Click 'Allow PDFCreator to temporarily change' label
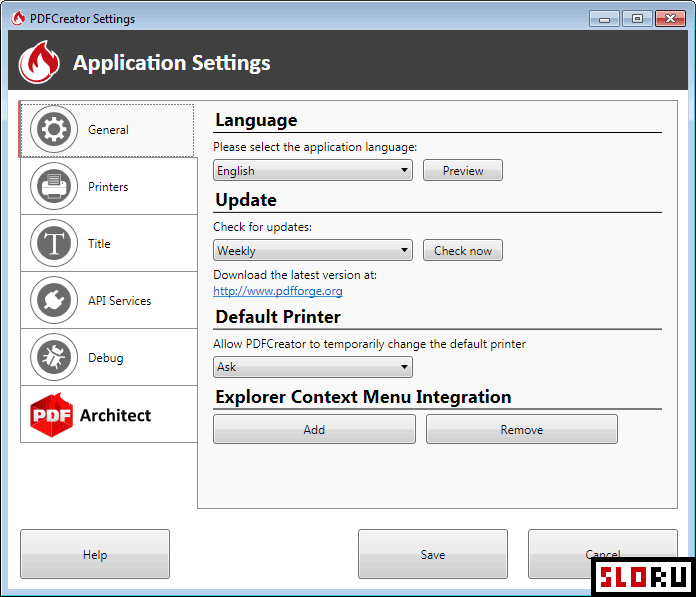This screenshot has height=597, width=696. click(x=369, y=344)
